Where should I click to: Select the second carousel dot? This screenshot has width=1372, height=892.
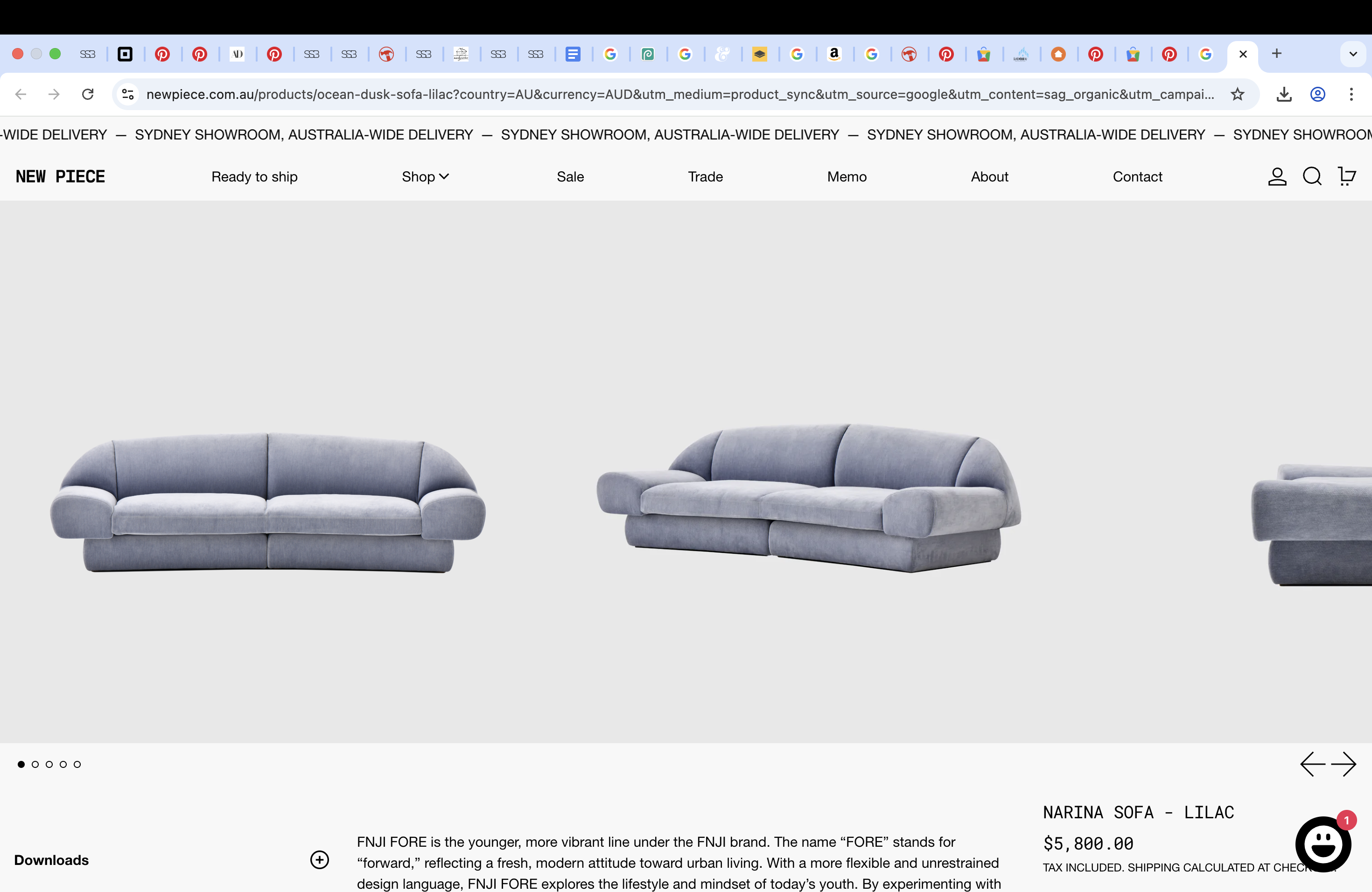pyautogui.click(x=35, y=764)
